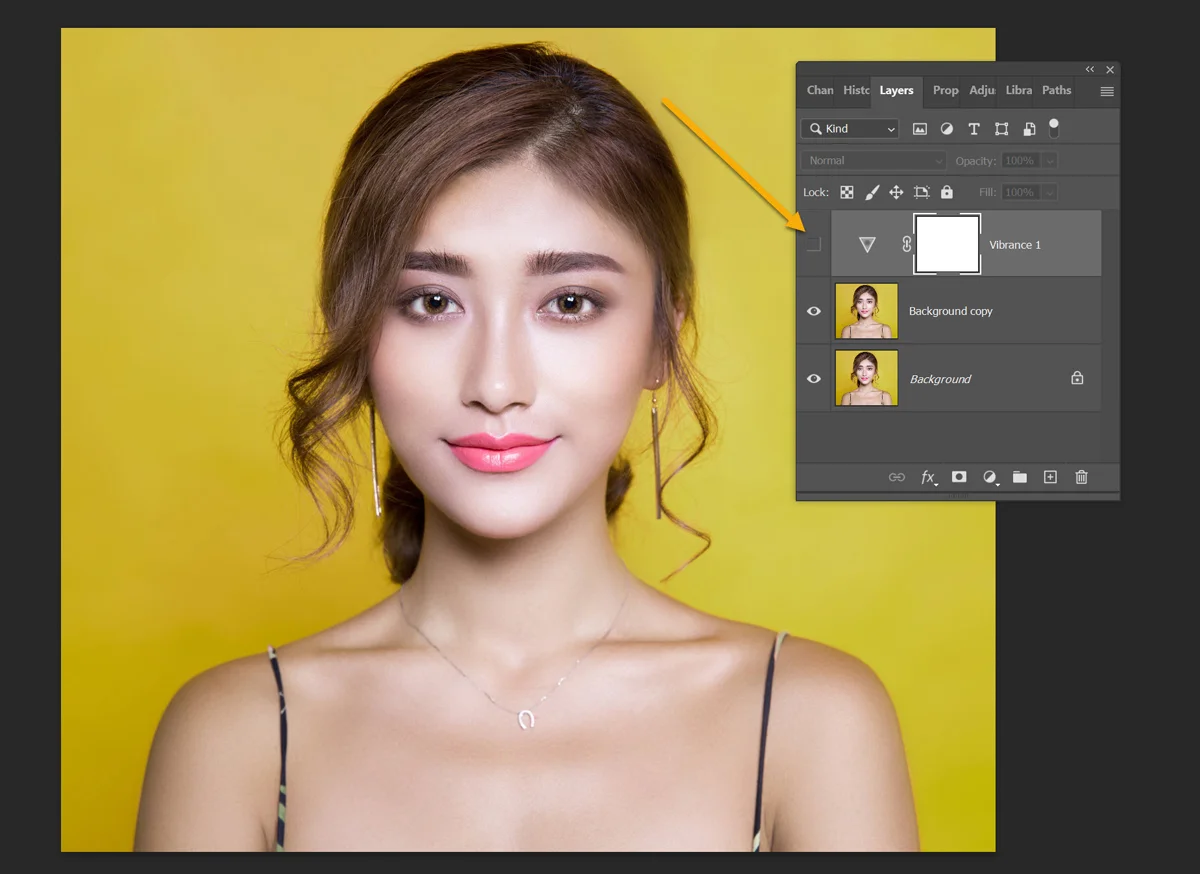This screenshot has height=874, width=1200.
Task: Show the hidden Vibrance 1 layer
Action: click(814, 244)
